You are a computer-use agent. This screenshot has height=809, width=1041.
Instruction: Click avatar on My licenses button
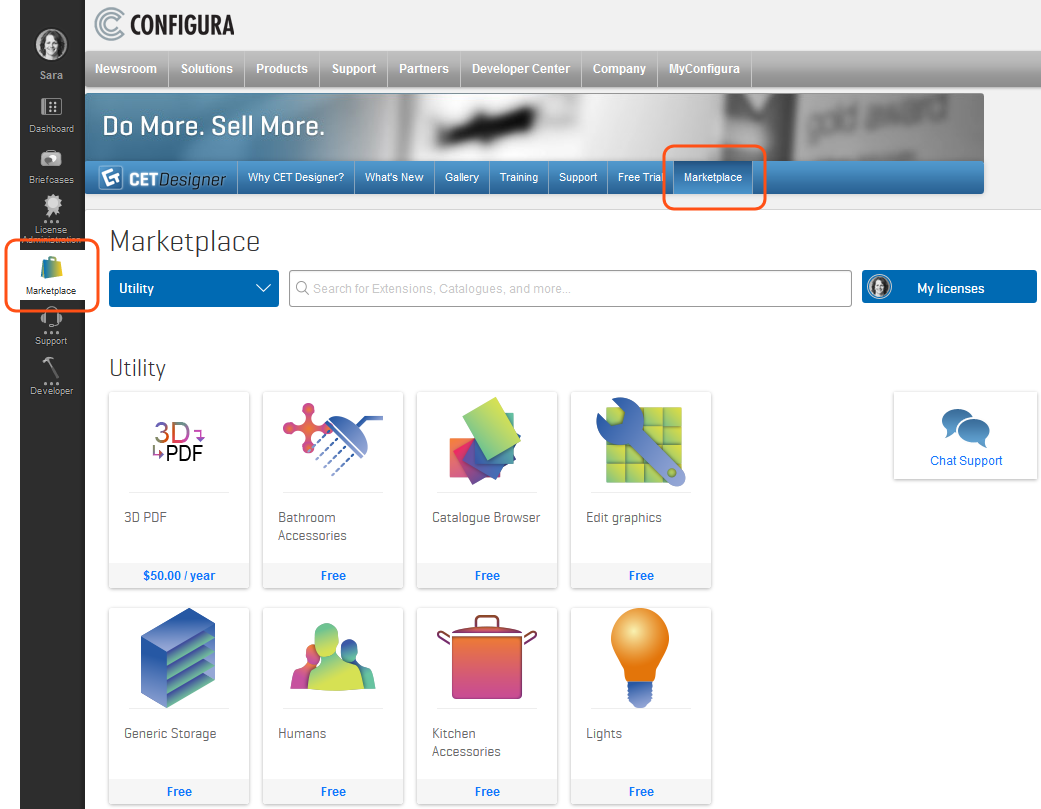click(880, 287)
